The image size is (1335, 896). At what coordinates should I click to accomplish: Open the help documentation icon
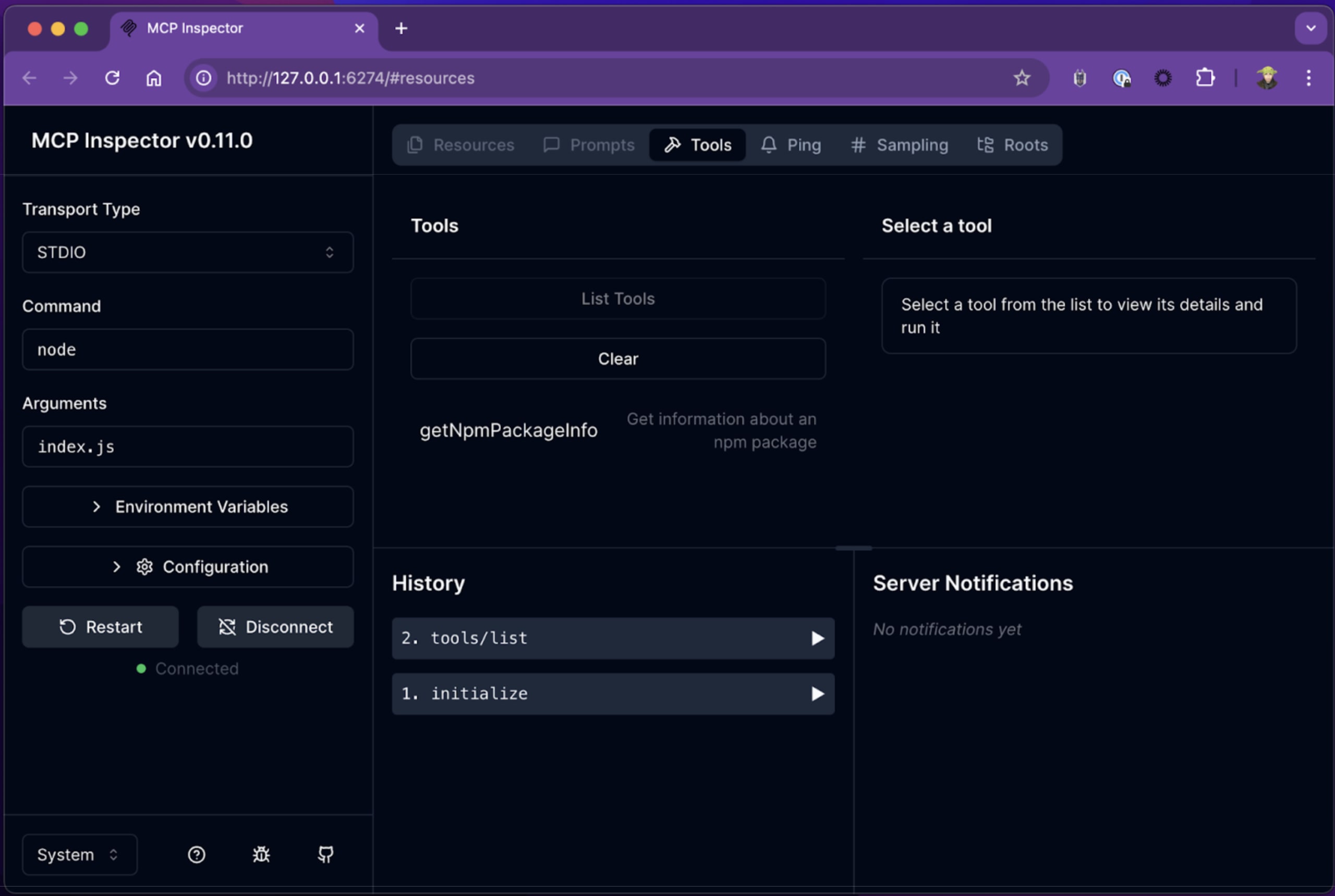(197, 855)
